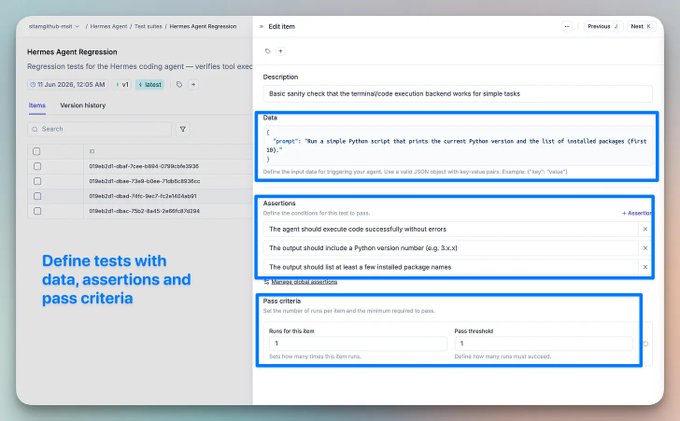Delete the 'installed package names' assertion
Image resolution: width=680 pixels, height=421 pixels.
[645, 267]
